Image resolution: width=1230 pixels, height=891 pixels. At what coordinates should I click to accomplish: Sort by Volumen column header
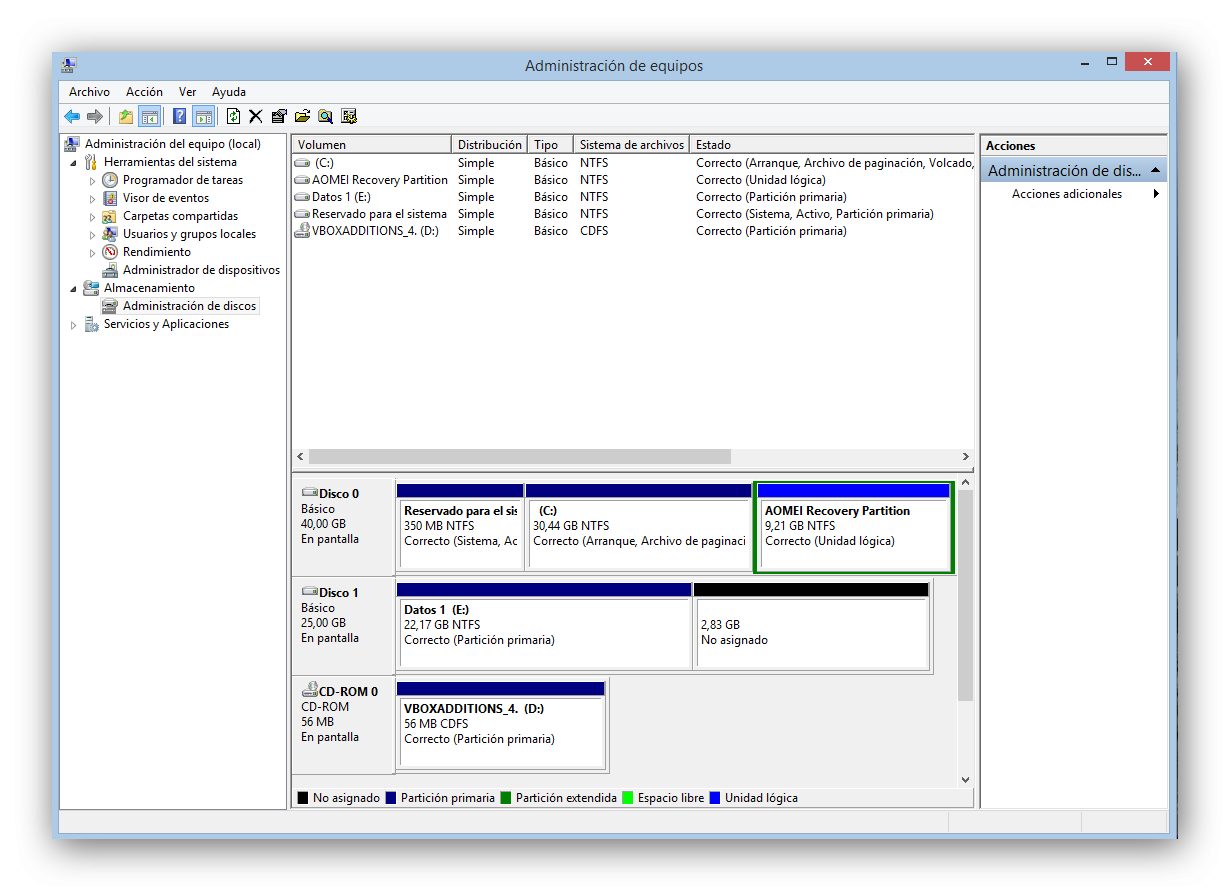tap(372, 145)
